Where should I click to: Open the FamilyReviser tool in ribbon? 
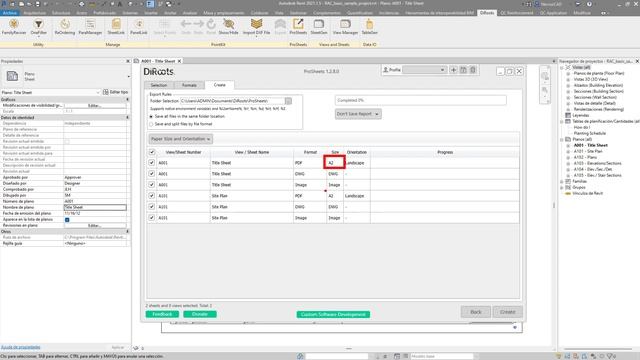click(14, 27)
